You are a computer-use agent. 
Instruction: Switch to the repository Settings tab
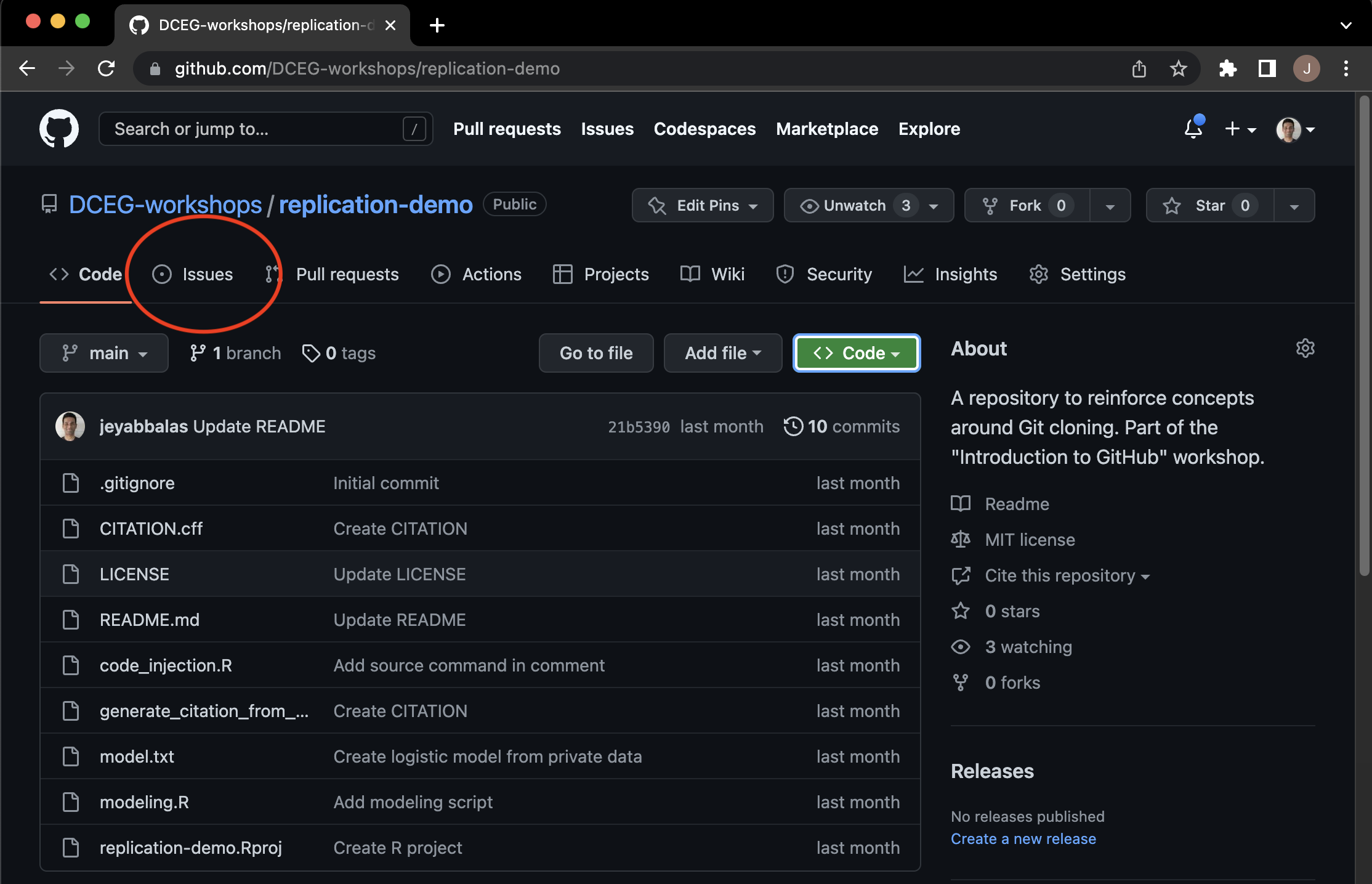tap(1078, 274)
